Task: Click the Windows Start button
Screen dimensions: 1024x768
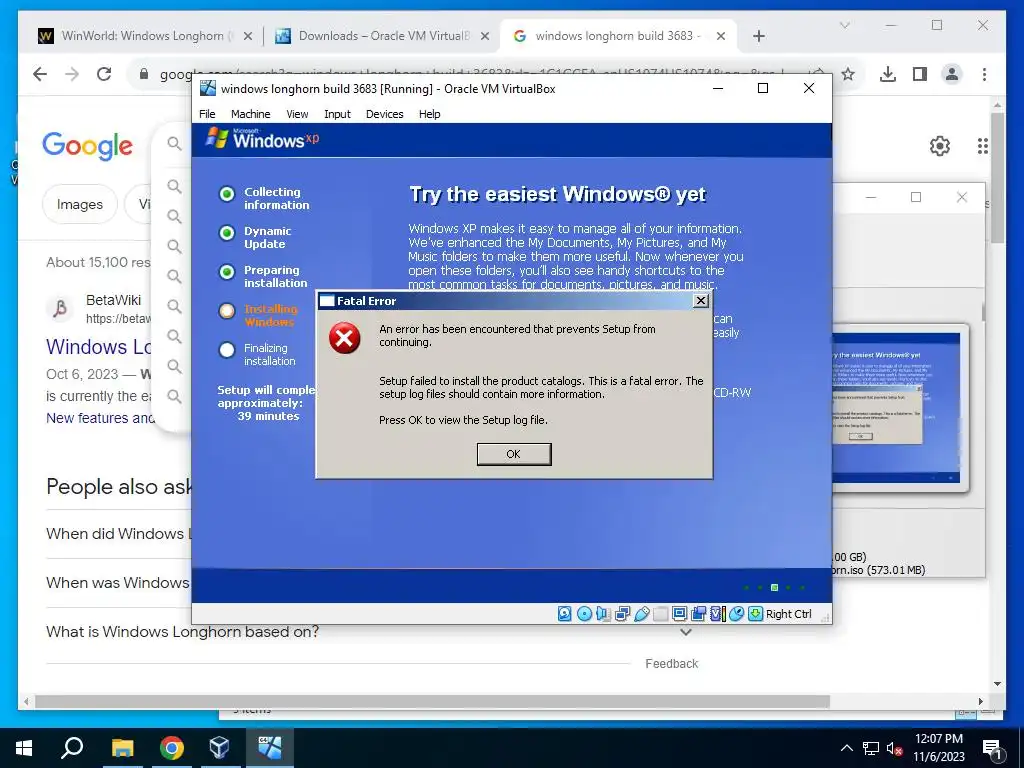Action: [x=24, y=748]
